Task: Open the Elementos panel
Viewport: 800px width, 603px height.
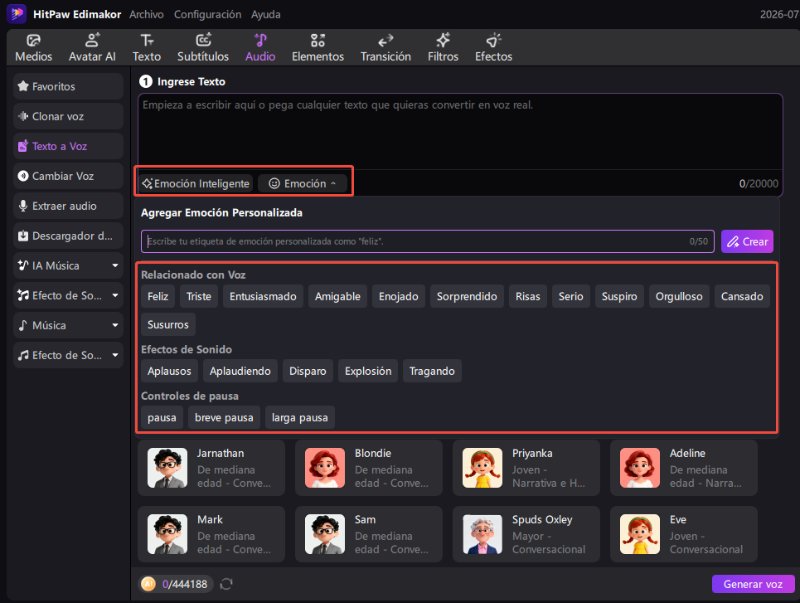Action: (318, 47)
